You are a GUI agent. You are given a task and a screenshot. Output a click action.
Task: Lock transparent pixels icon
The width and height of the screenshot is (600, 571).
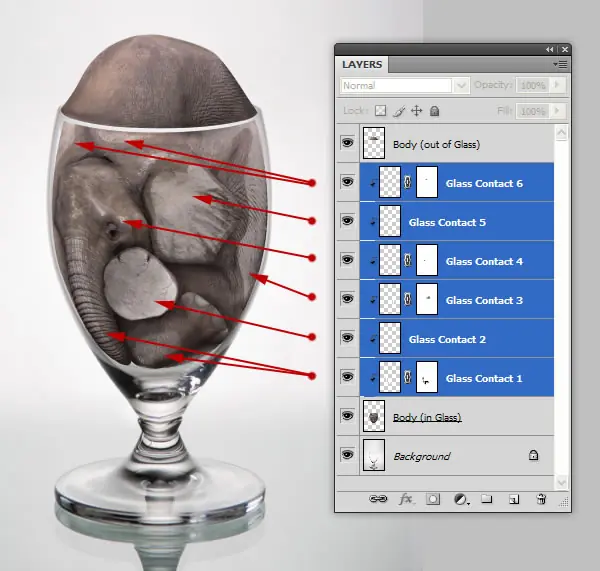380,111
